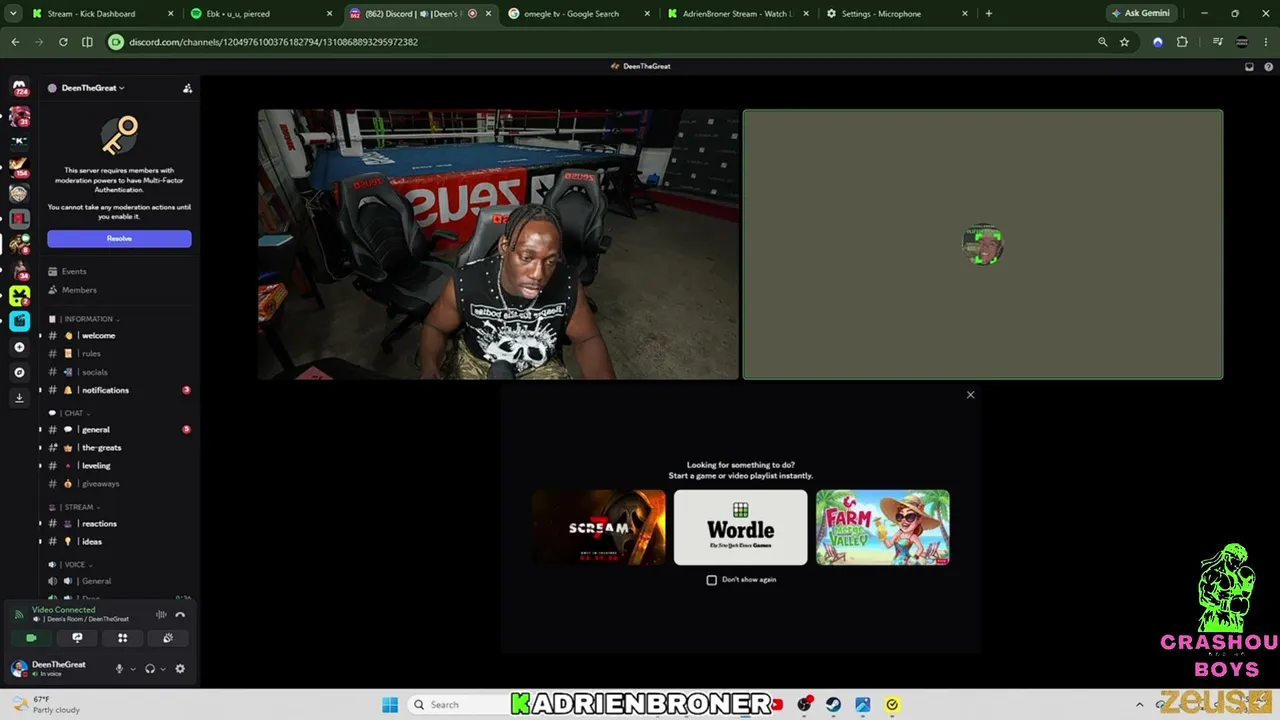
Task: Share your screen from the voice panel
Action: click(77, 638)
